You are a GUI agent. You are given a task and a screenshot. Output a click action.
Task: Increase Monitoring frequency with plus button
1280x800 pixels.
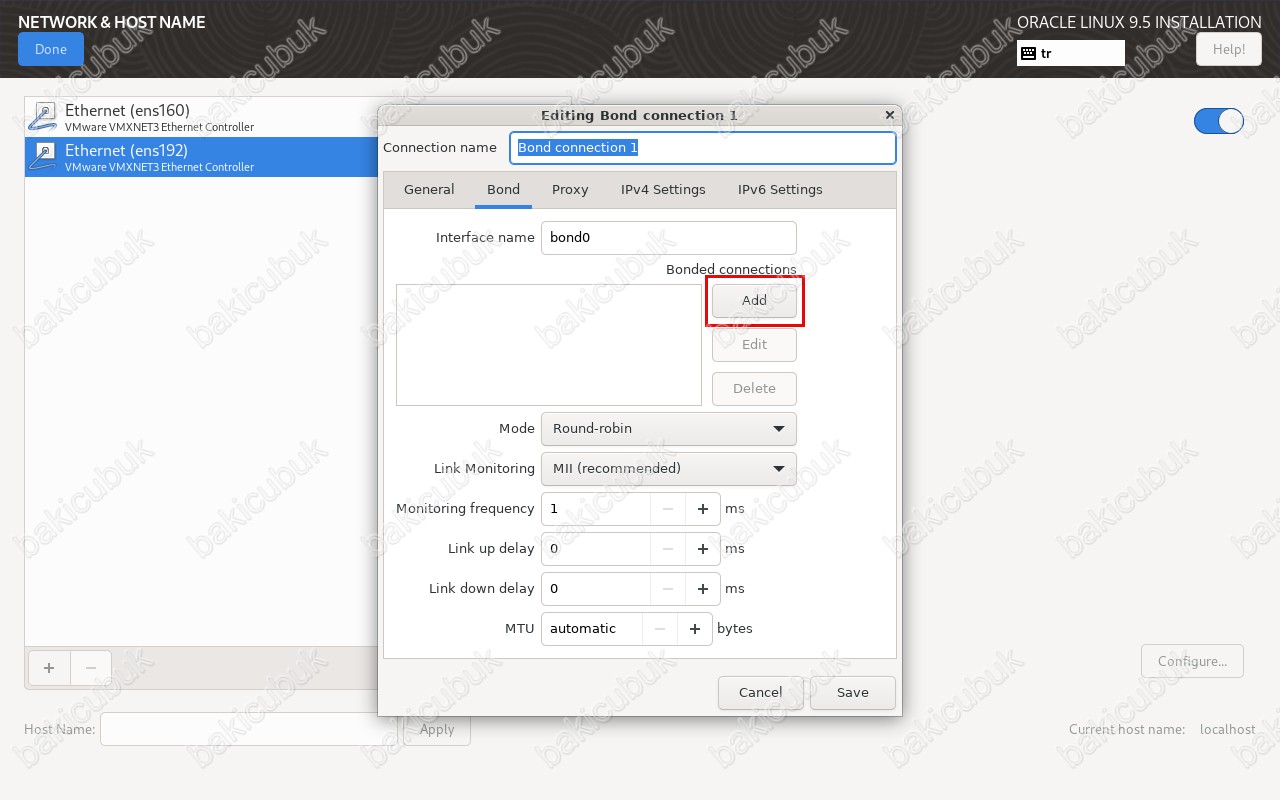pos(703,509)
